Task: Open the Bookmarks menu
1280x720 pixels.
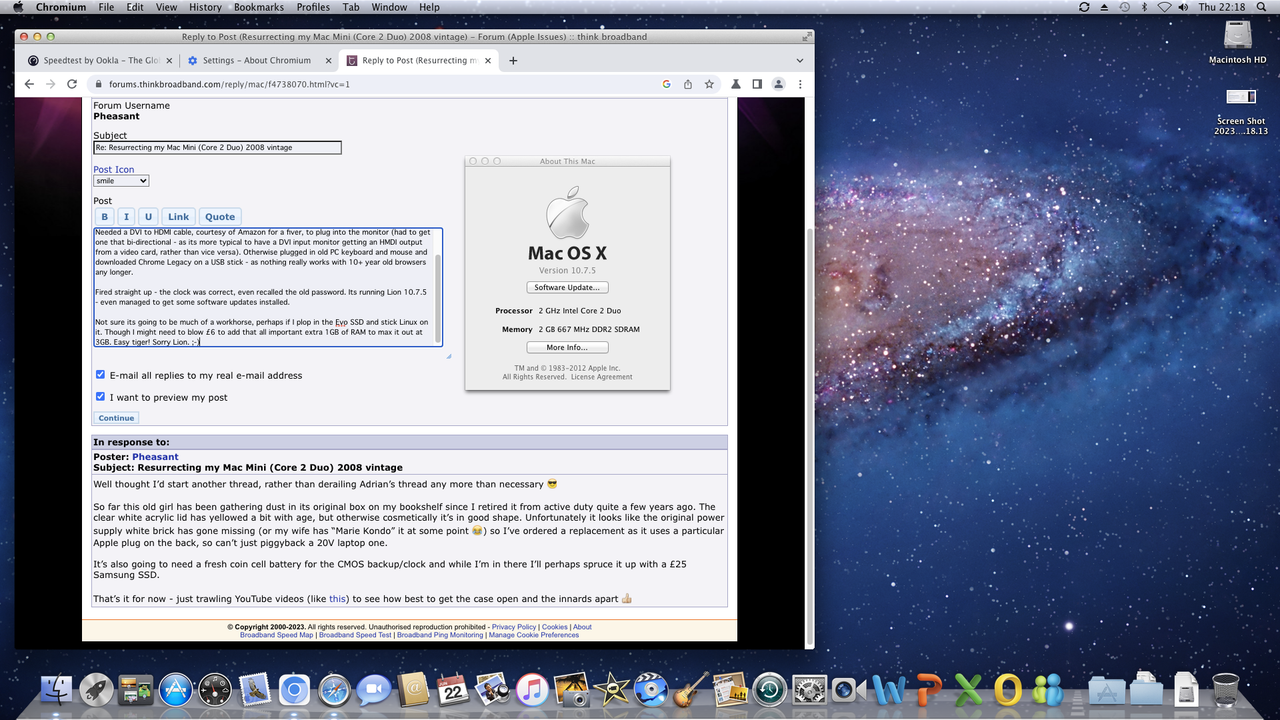Action: coord(259,7)
